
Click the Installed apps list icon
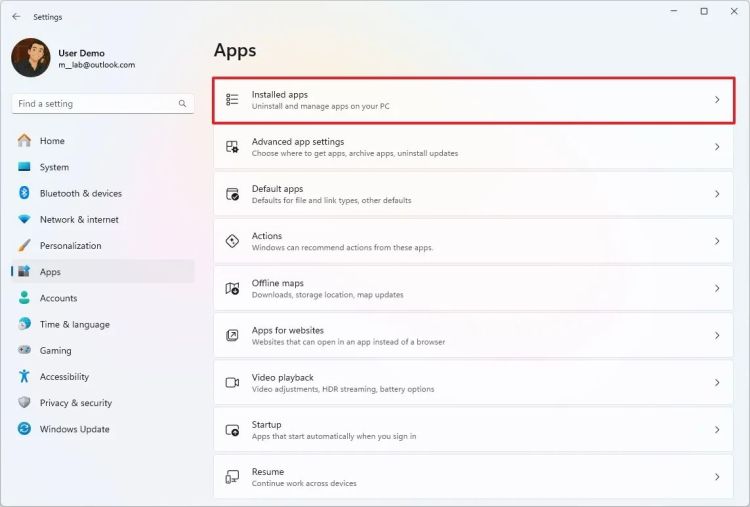click(232, 100)
